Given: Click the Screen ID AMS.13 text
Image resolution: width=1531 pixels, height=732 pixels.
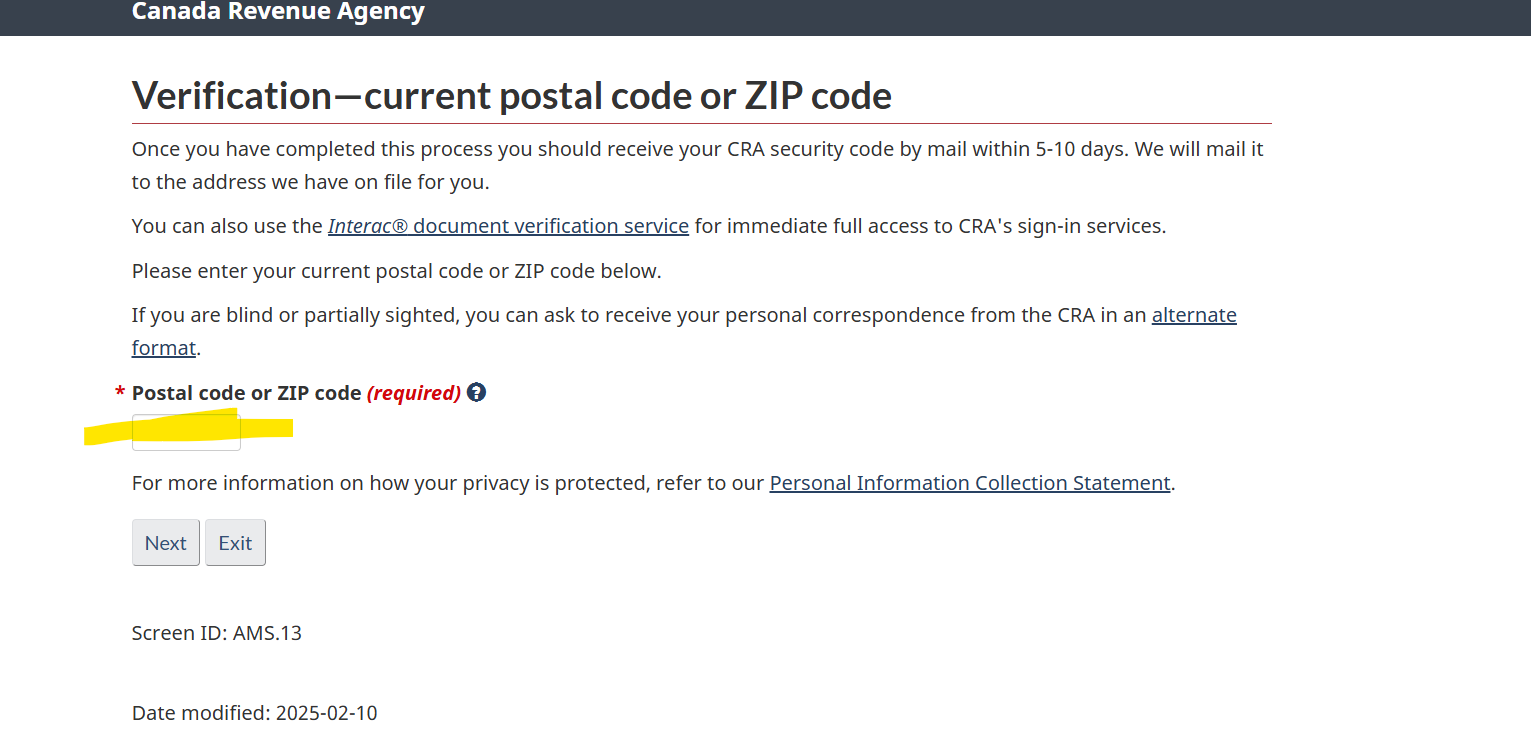Looking at the screenshot, I should click(x=216, y=632).
